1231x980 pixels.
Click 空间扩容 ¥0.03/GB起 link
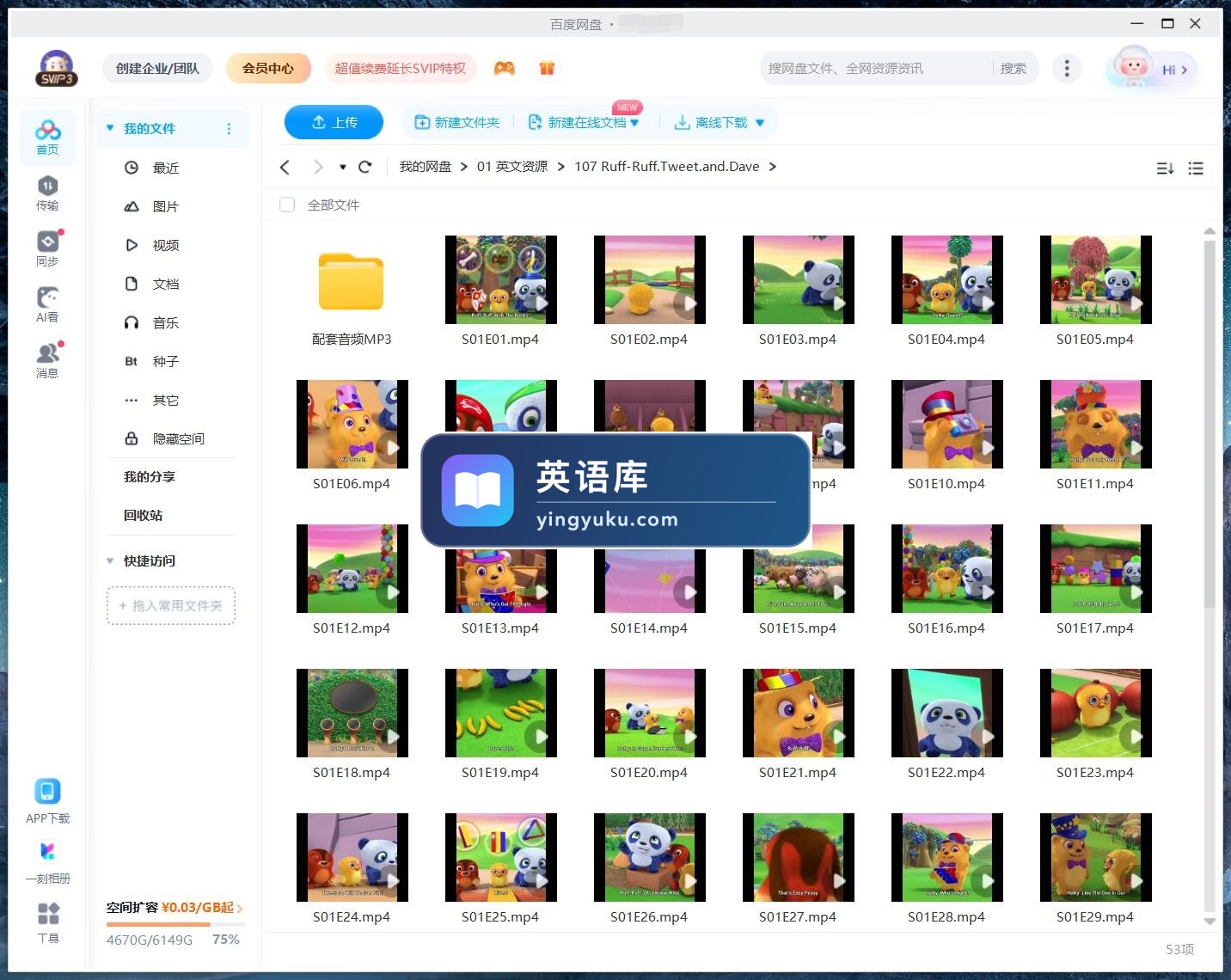point(175,908)
